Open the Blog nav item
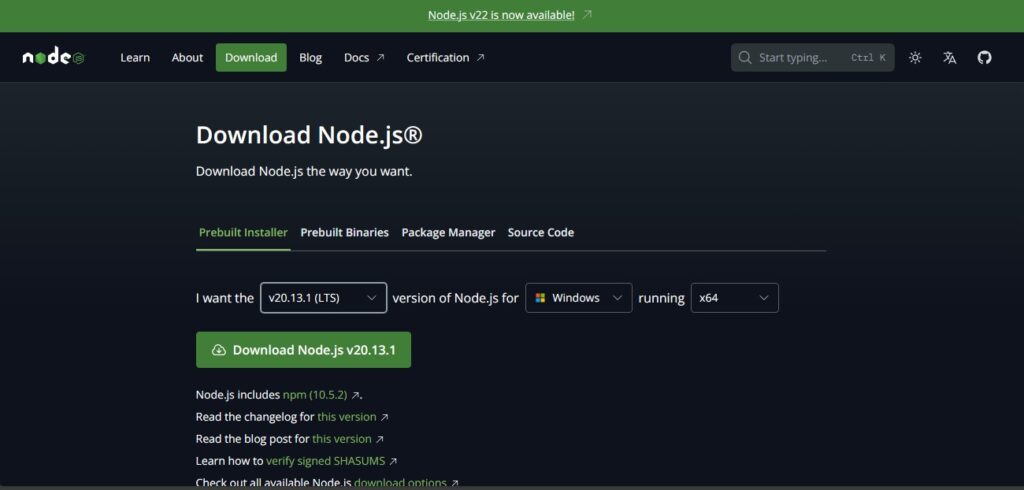 coord(311,57)
